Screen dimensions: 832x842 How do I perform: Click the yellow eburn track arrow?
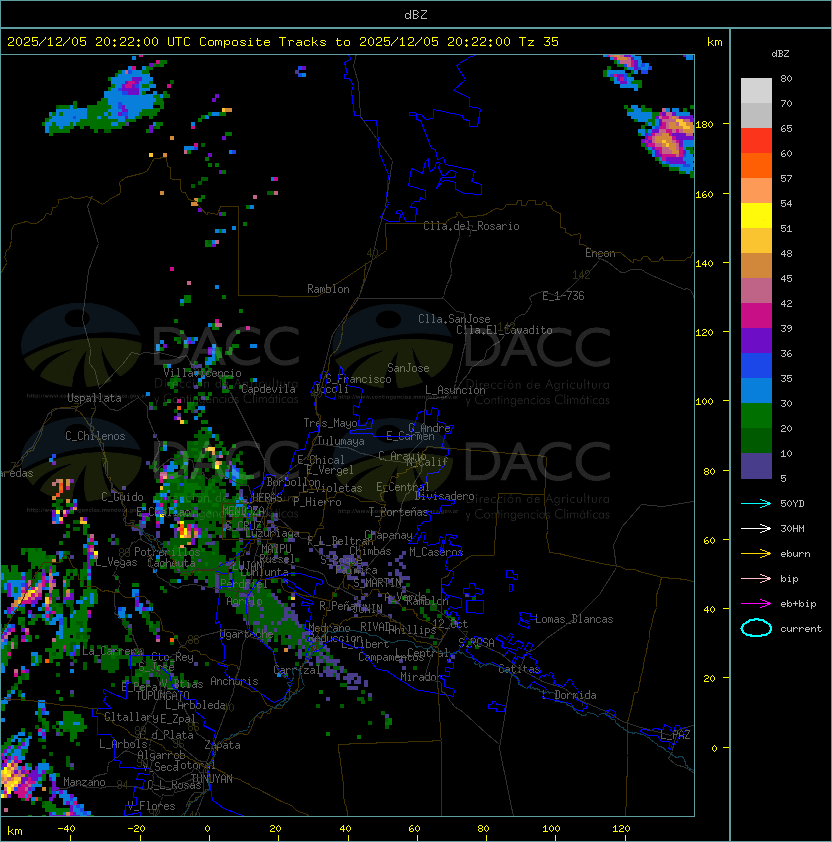point(756,553)
